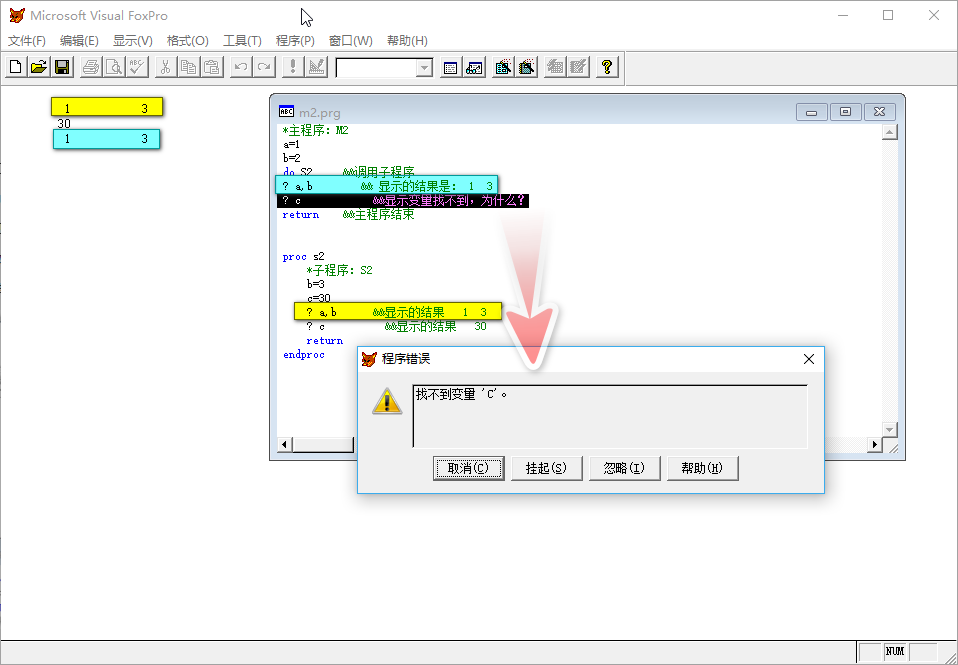Screen dimensions: 958x665
Task: Click the FoxPro fox icon in title bar
Action: click(17, 16)
